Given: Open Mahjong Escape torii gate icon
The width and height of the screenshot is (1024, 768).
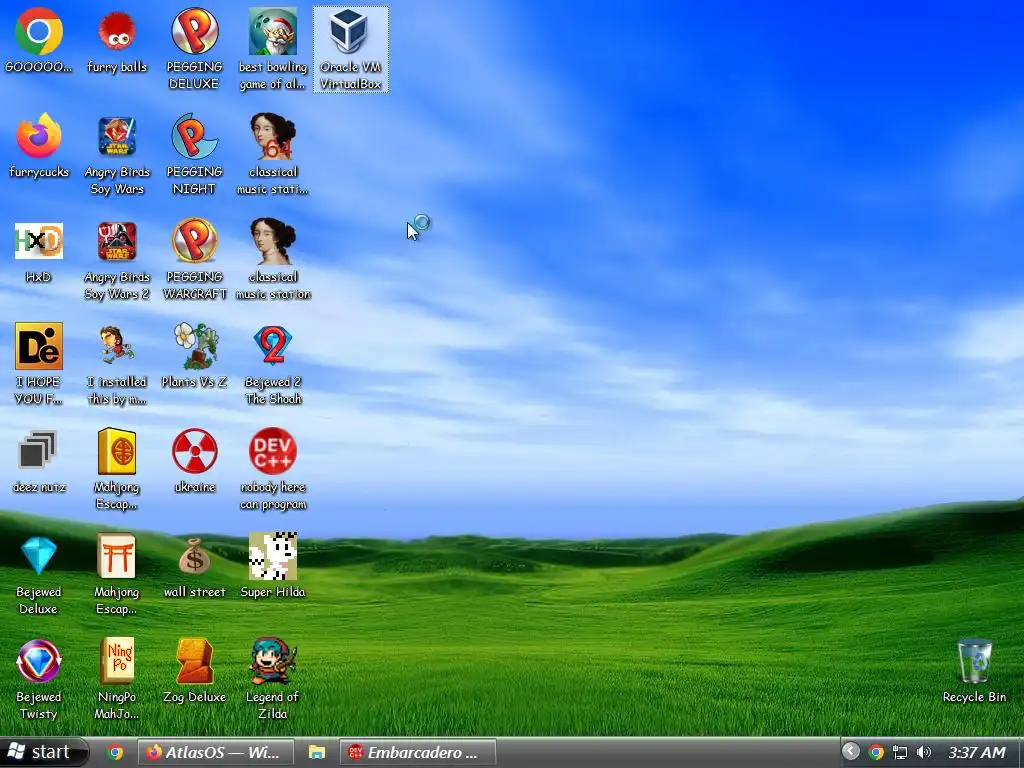Looking at the screenshot, I should click(x=117, y=556).
